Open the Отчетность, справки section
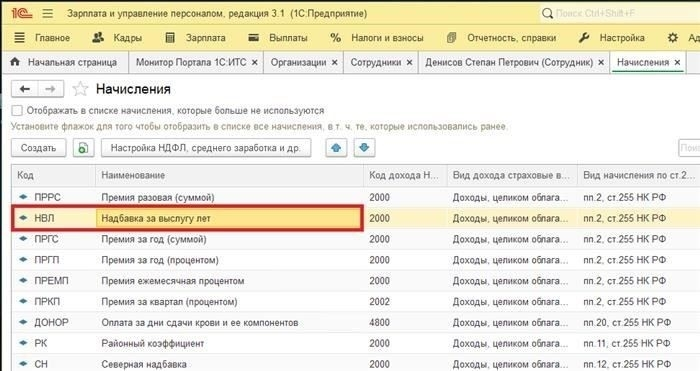Screen dimensions: 700x371 click(502, 38)
